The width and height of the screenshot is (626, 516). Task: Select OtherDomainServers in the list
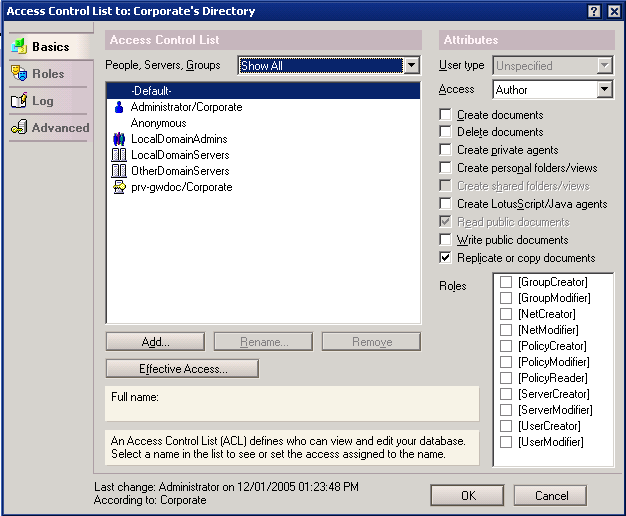point(263,171)
